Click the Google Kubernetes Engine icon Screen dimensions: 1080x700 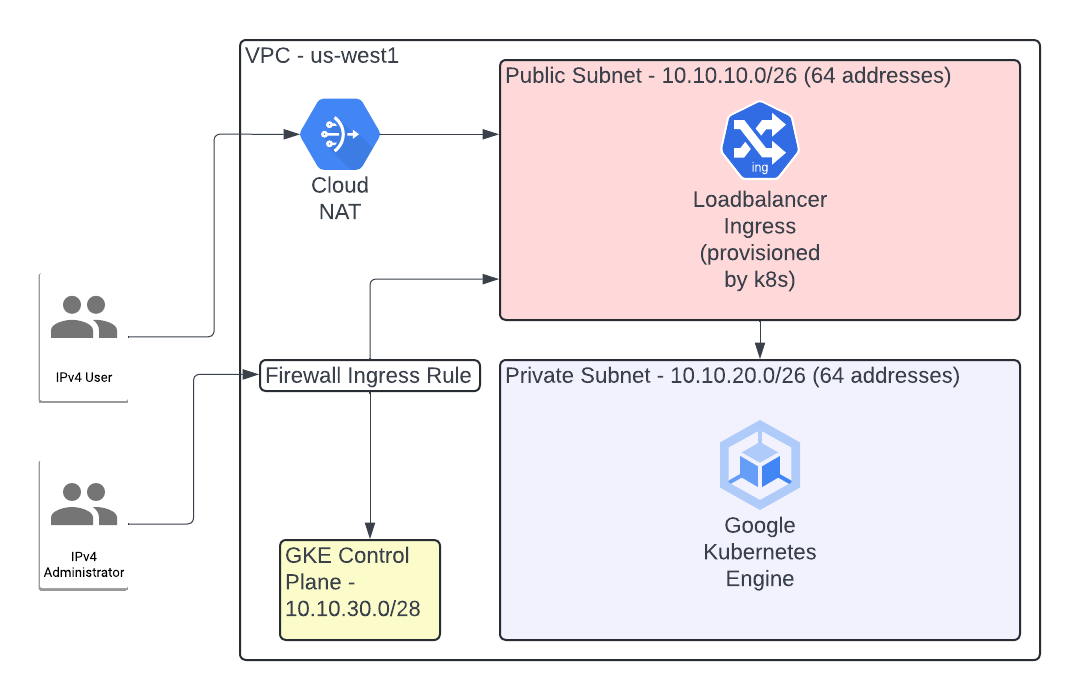(760, 464)
